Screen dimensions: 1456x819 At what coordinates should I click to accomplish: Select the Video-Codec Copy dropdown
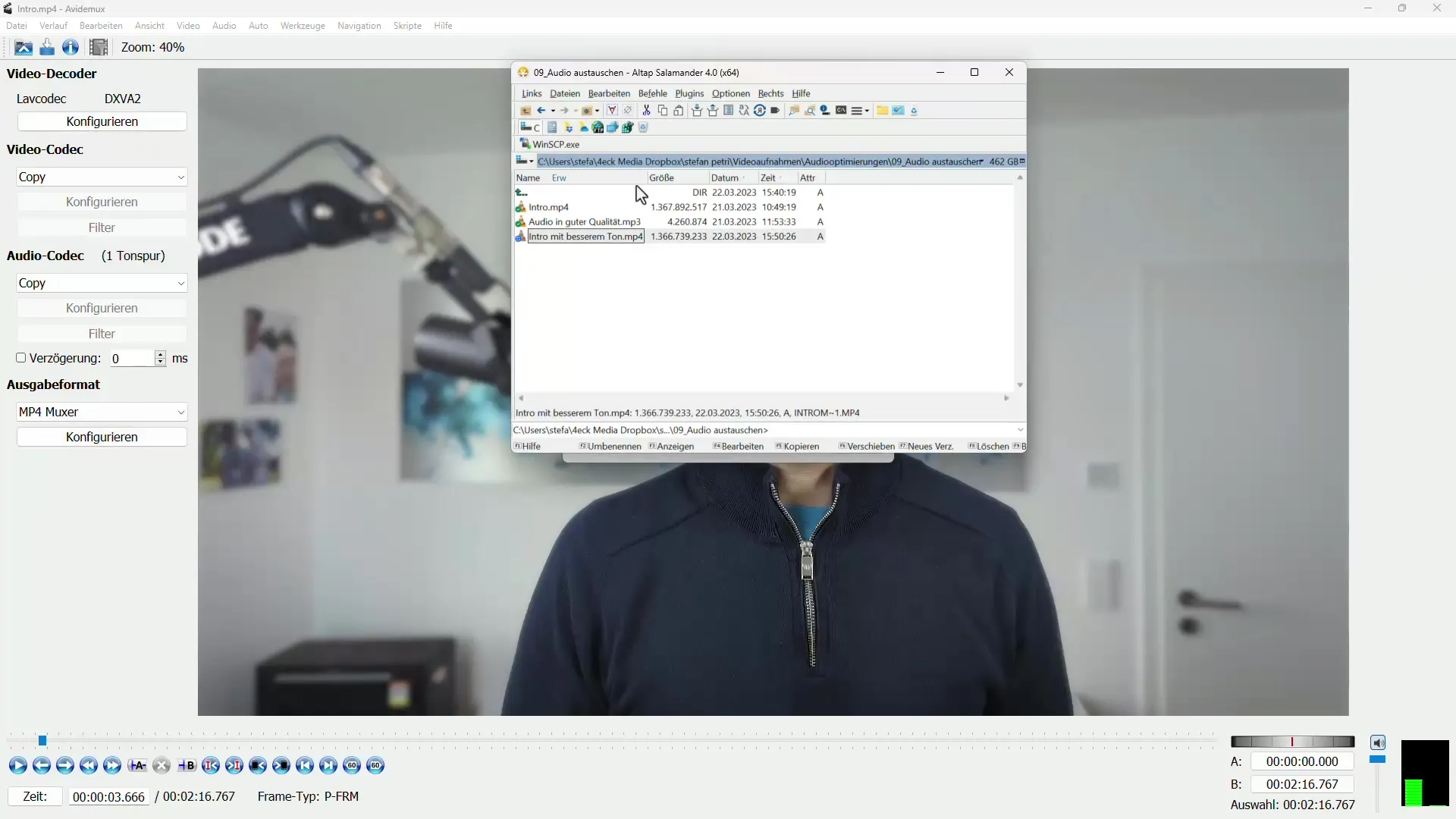tap(102, 177)
